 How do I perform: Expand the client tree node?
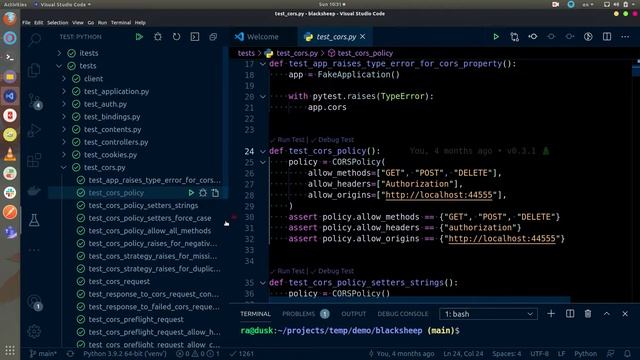64,78
